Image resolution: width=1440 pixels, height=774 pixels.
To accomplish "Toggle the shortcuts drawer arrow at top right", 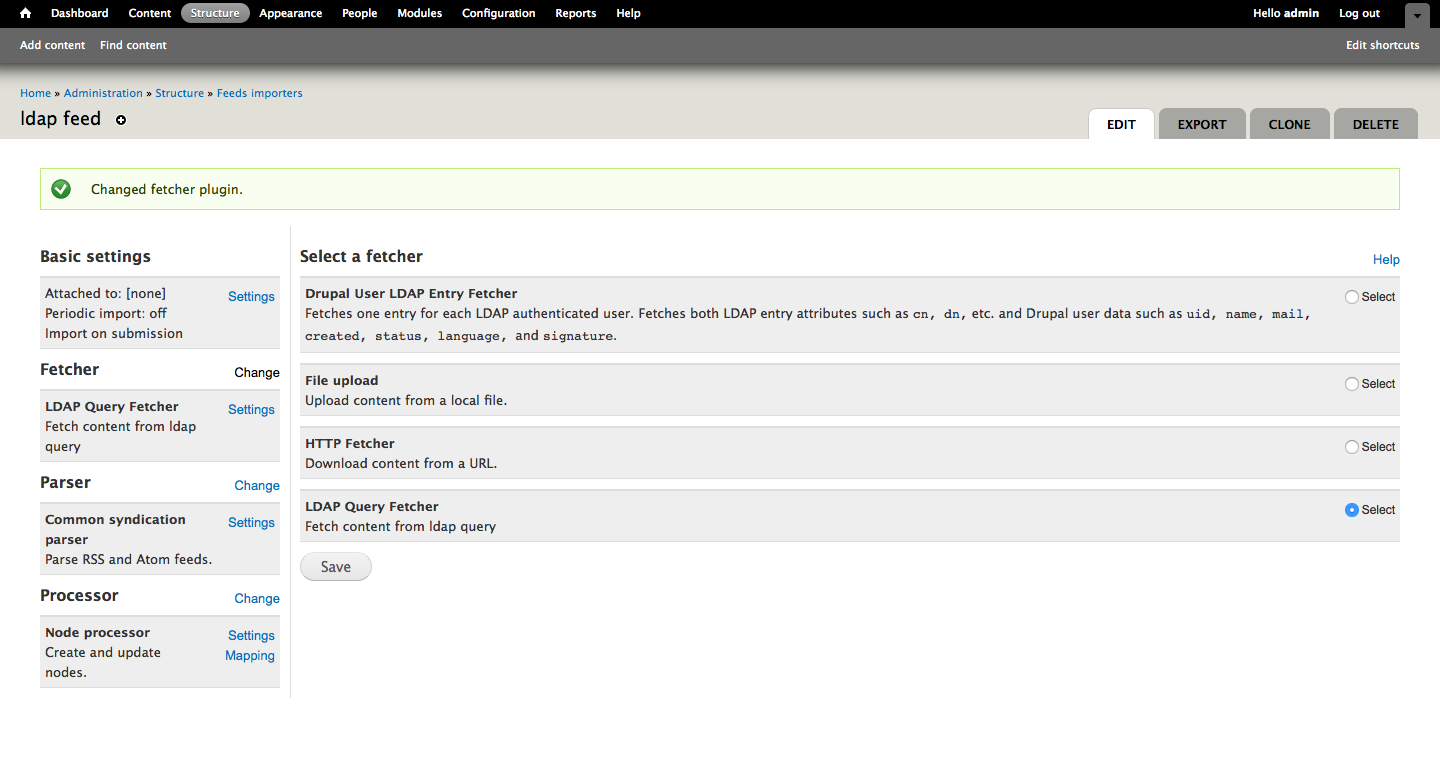I will pos(1417,16).
